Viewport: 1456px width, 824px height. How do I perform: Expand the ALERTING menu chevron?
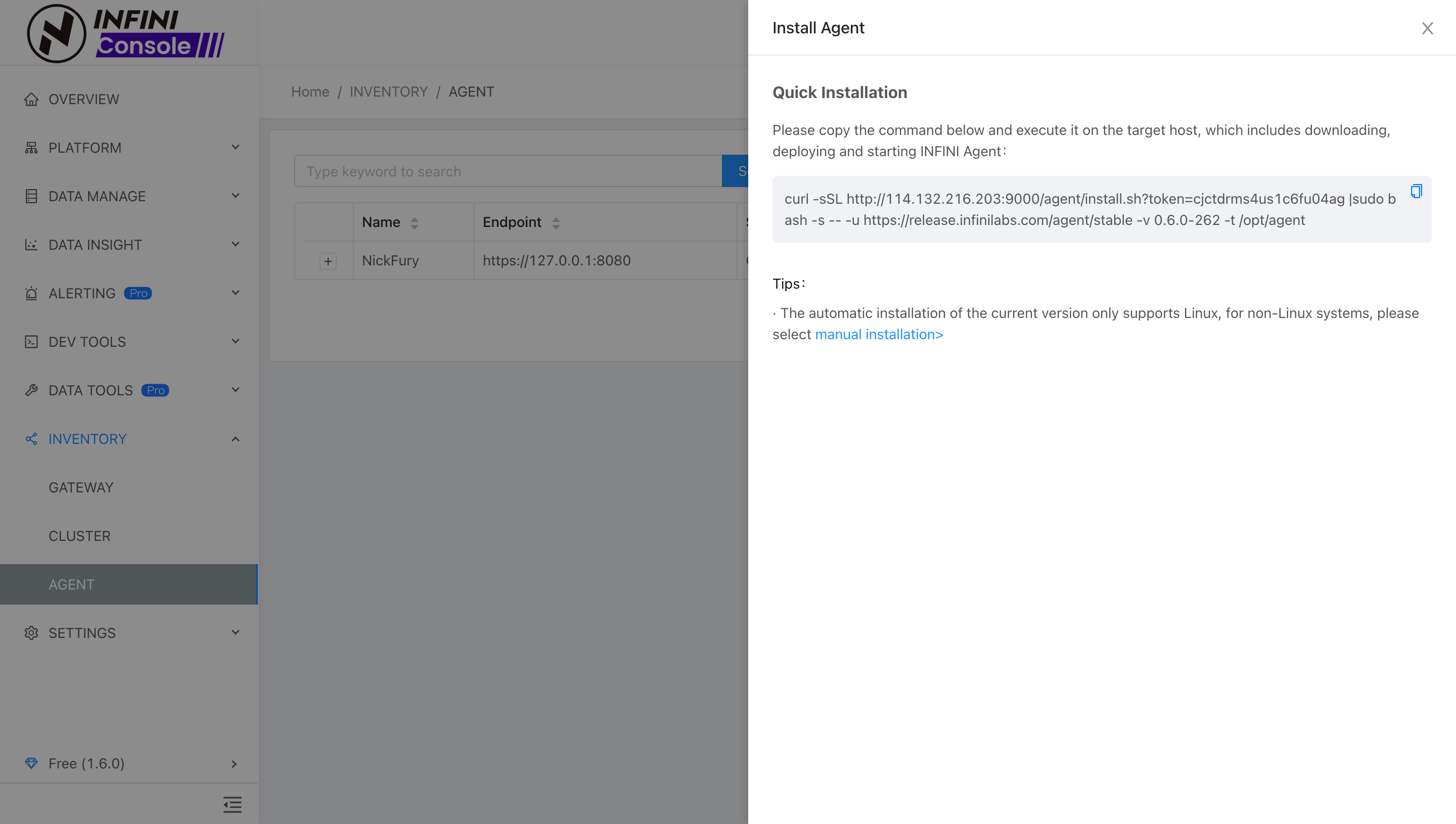coord(236,293)
